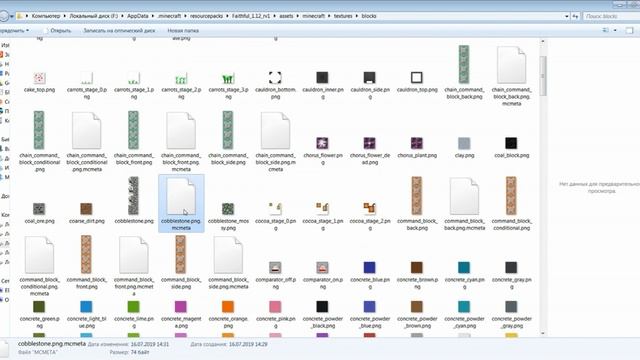Select chorus_flower.png file icon
This screenshot has height=360, width=640.
pyautogui.click(x=322, y=143)
